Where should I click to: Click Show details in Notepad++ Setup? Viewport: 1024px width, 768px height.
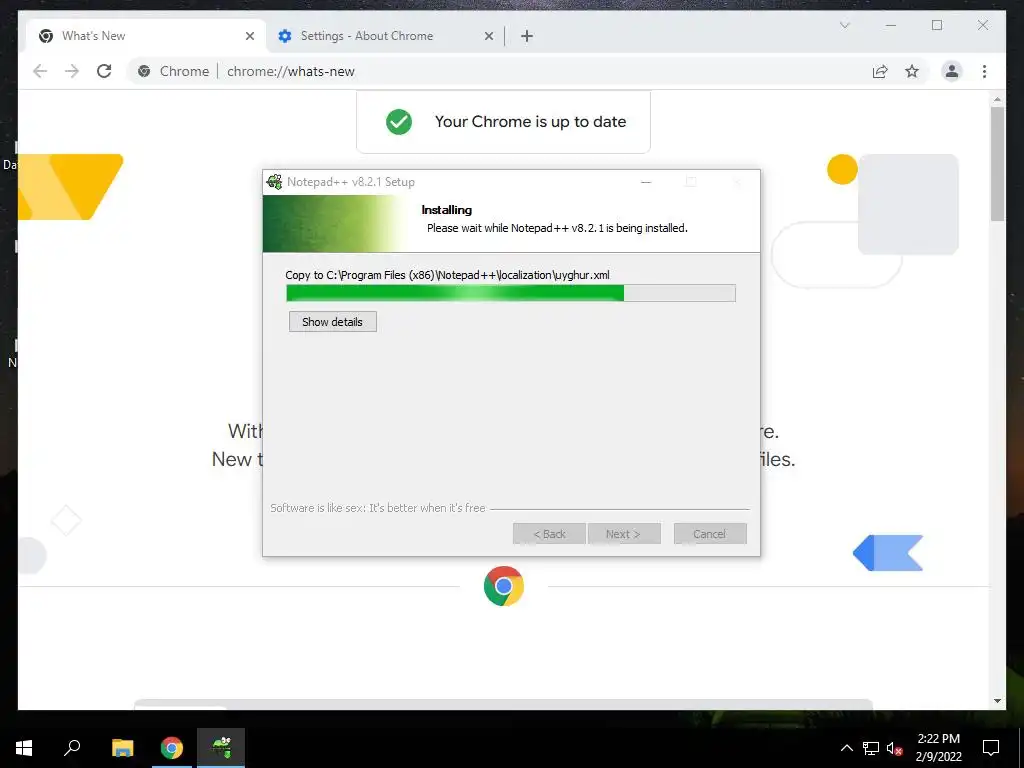click(332, 321)
